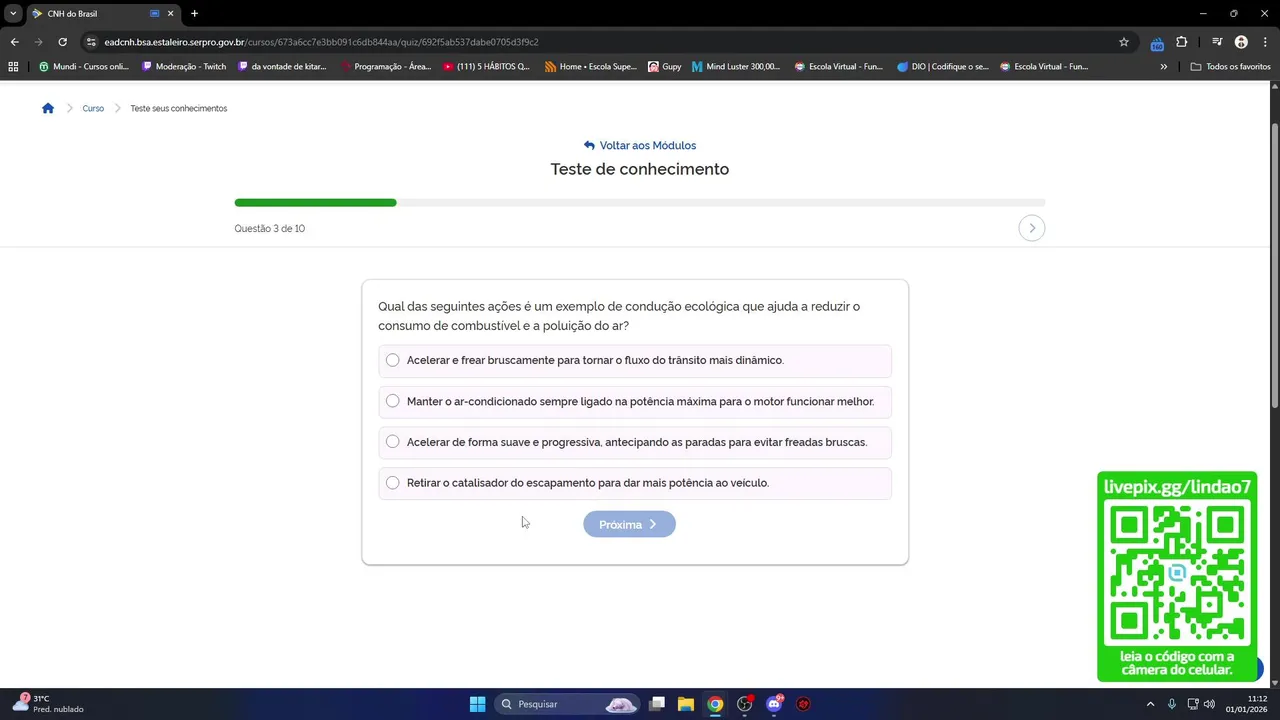The width and height of the screenshot is (1280, 720).
Task: Expand the hidden bookmarks chevron
Action: tap(1163, 66)
